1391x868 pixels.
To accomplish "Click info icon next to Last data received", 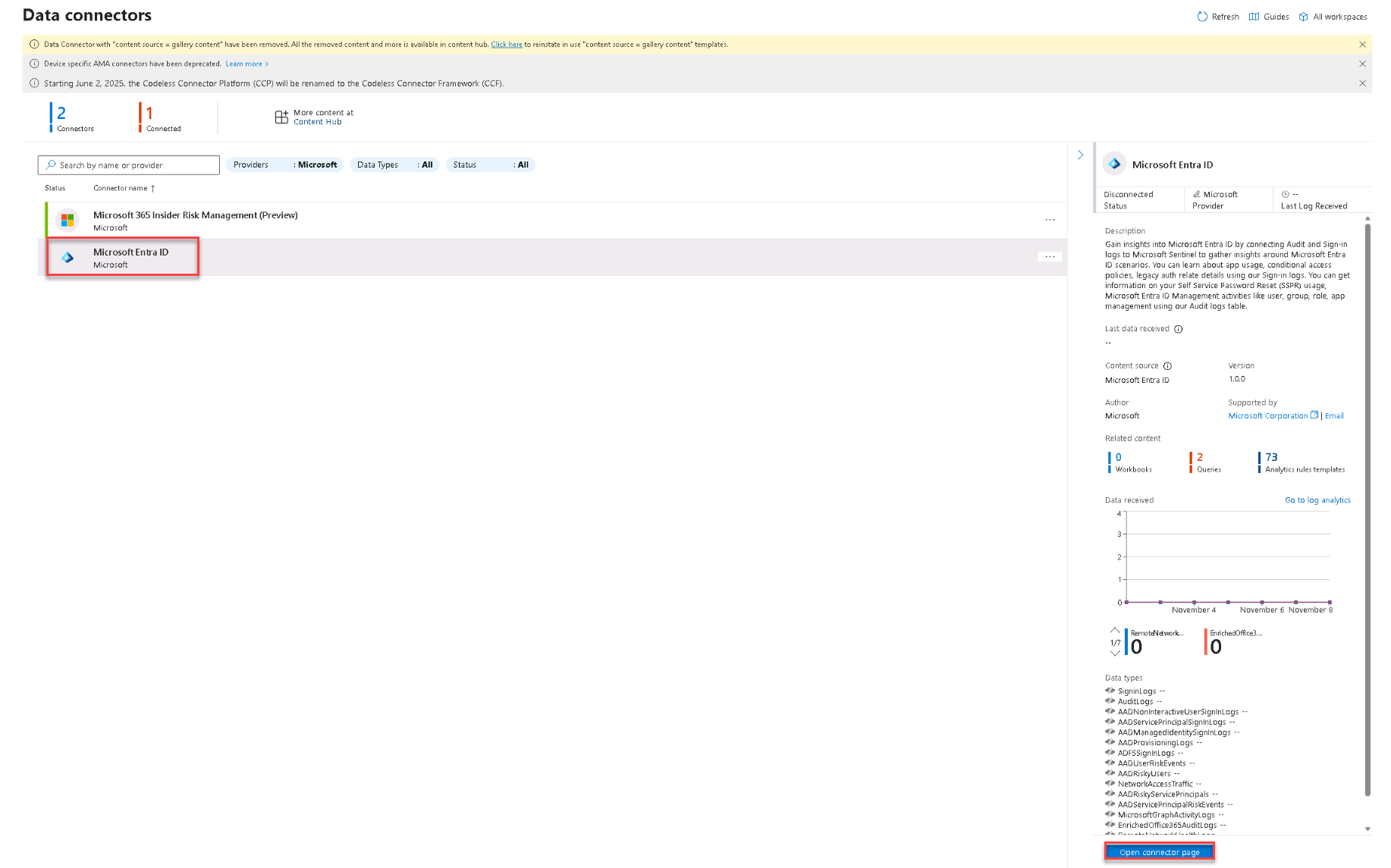I will tap(1179, 329).
